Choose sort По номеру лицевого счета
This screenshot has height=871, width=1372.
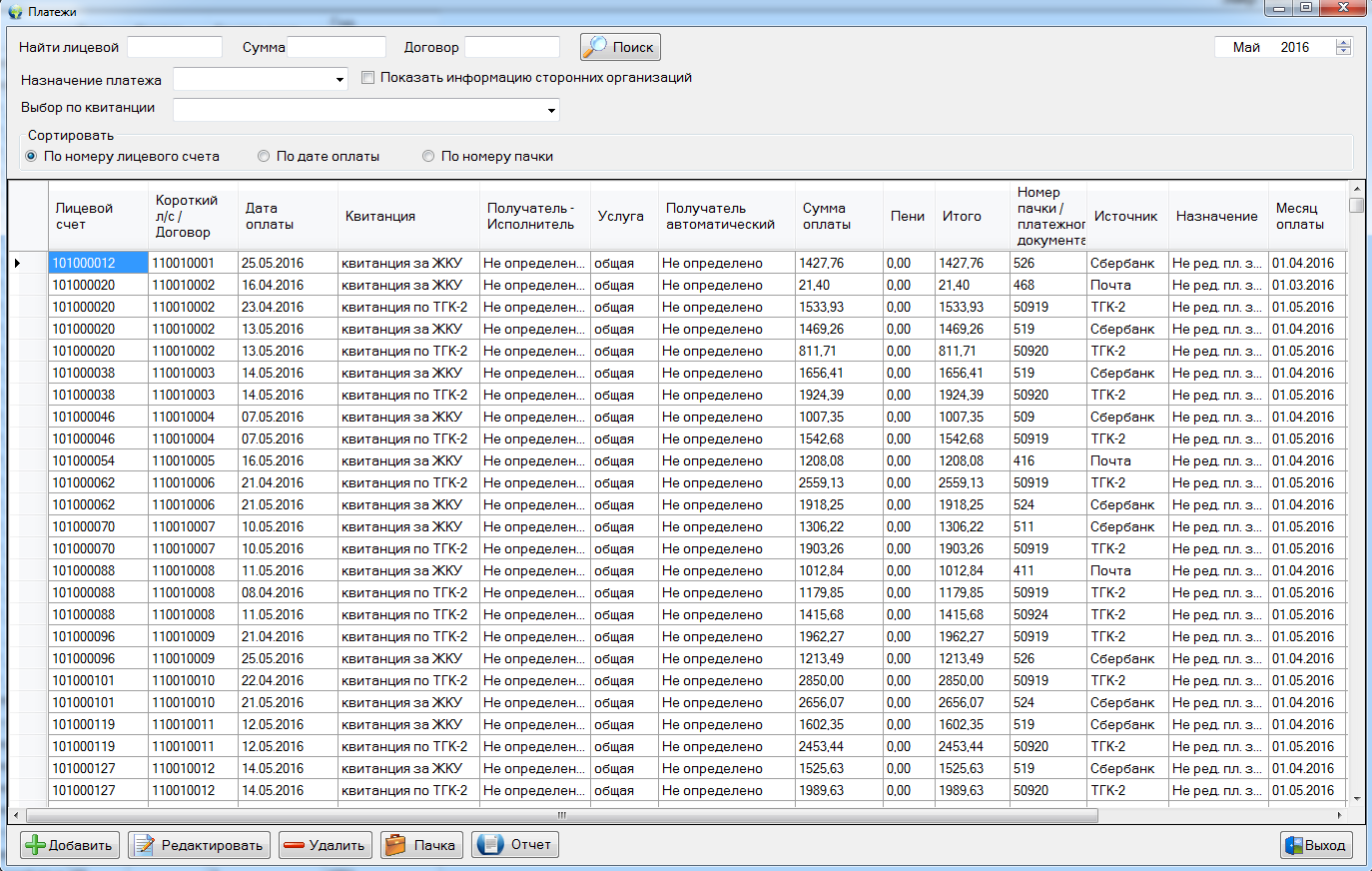31,156
